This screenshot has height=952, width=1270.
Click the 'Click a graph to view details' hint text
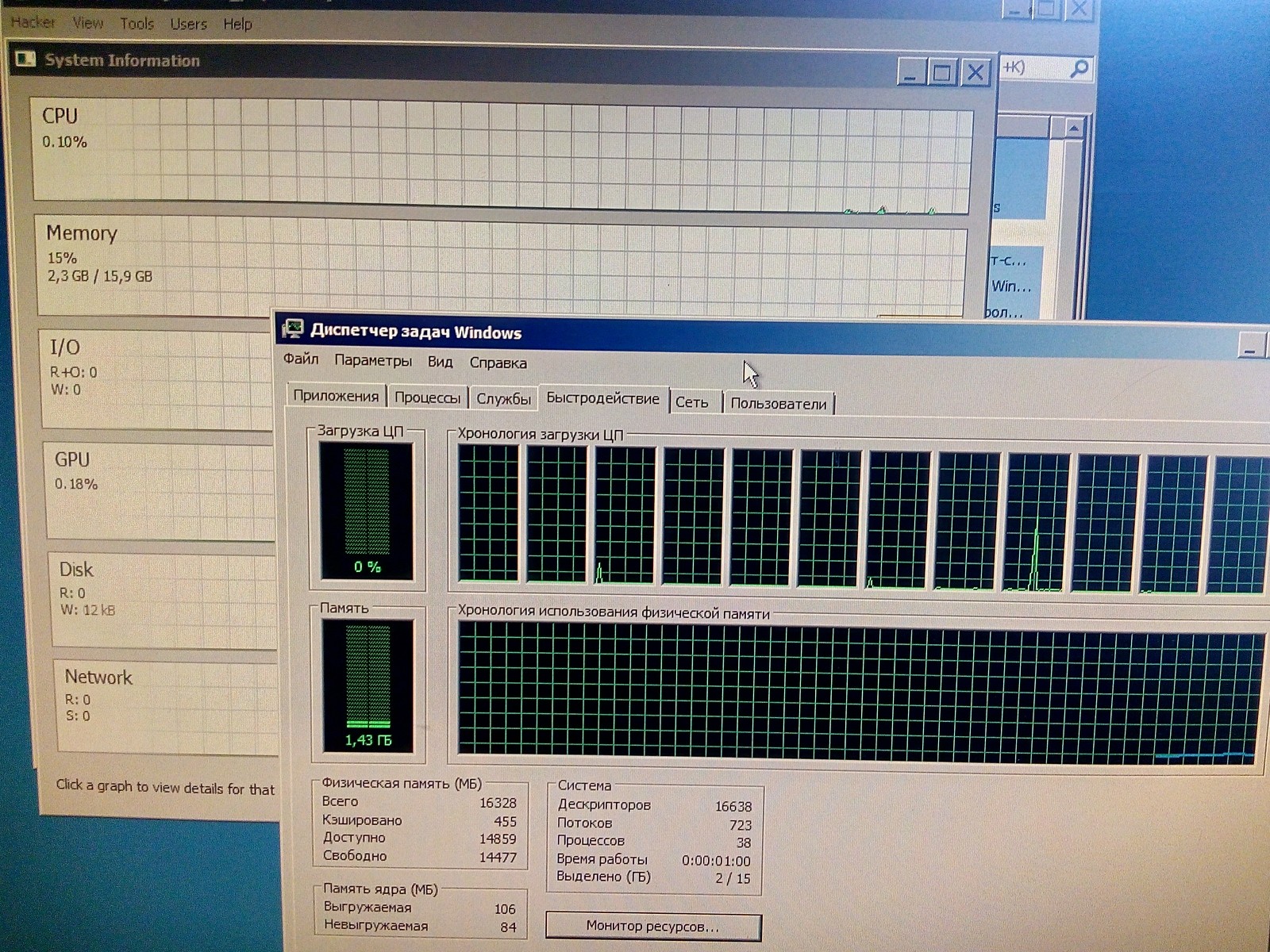(x=165, y=787)
